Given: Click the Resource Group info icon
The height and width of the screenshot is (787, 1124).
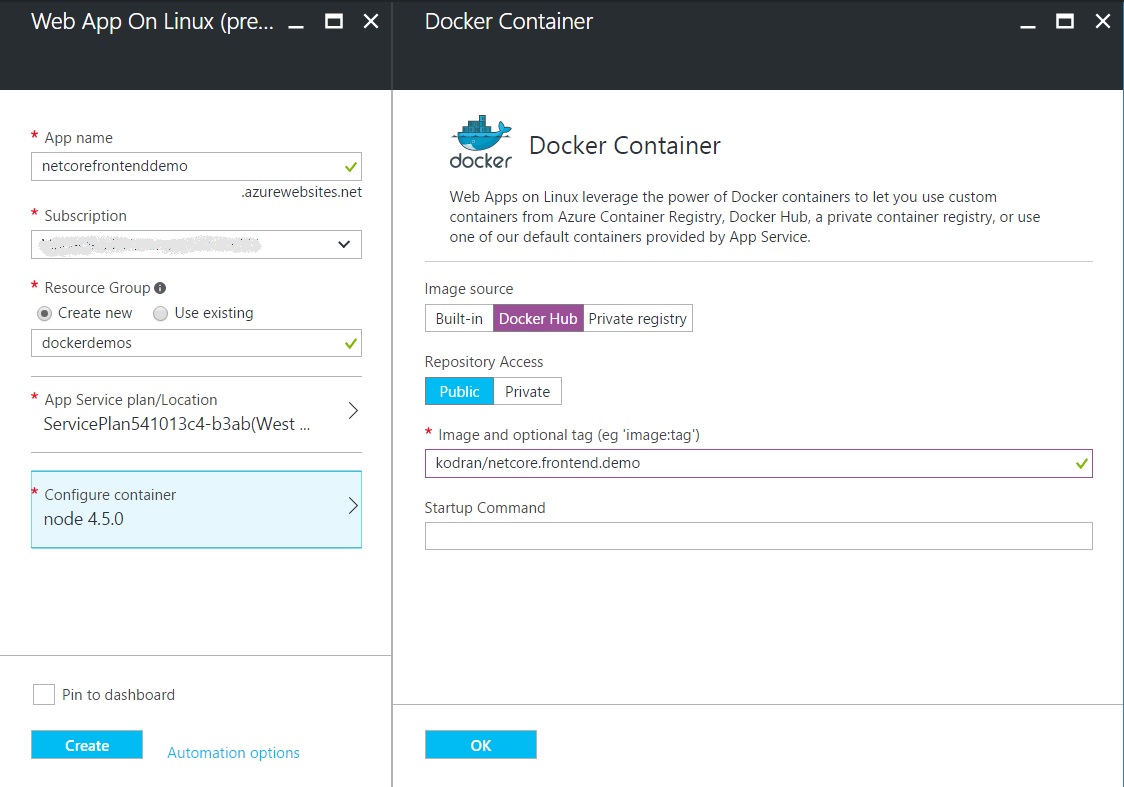Looking at the screenshot, I should (x=159, y=287).
